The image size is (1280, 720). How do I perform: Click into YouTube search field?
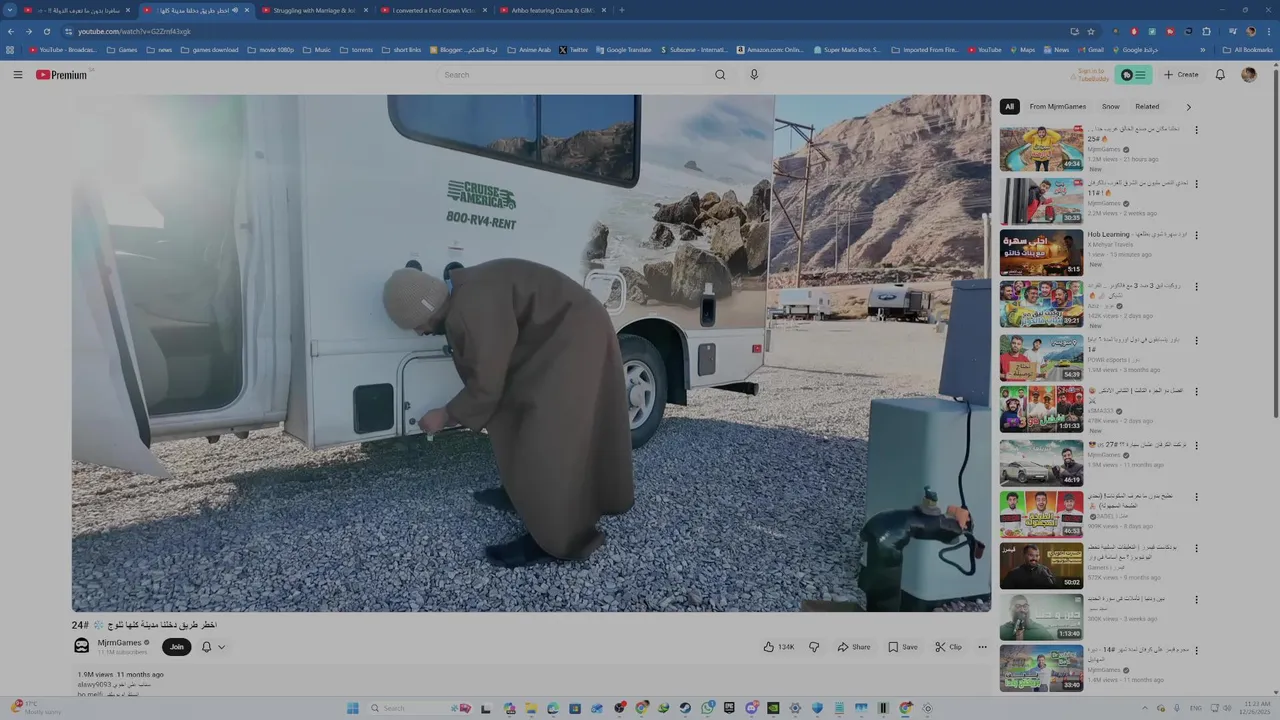[x=572, y=75]
